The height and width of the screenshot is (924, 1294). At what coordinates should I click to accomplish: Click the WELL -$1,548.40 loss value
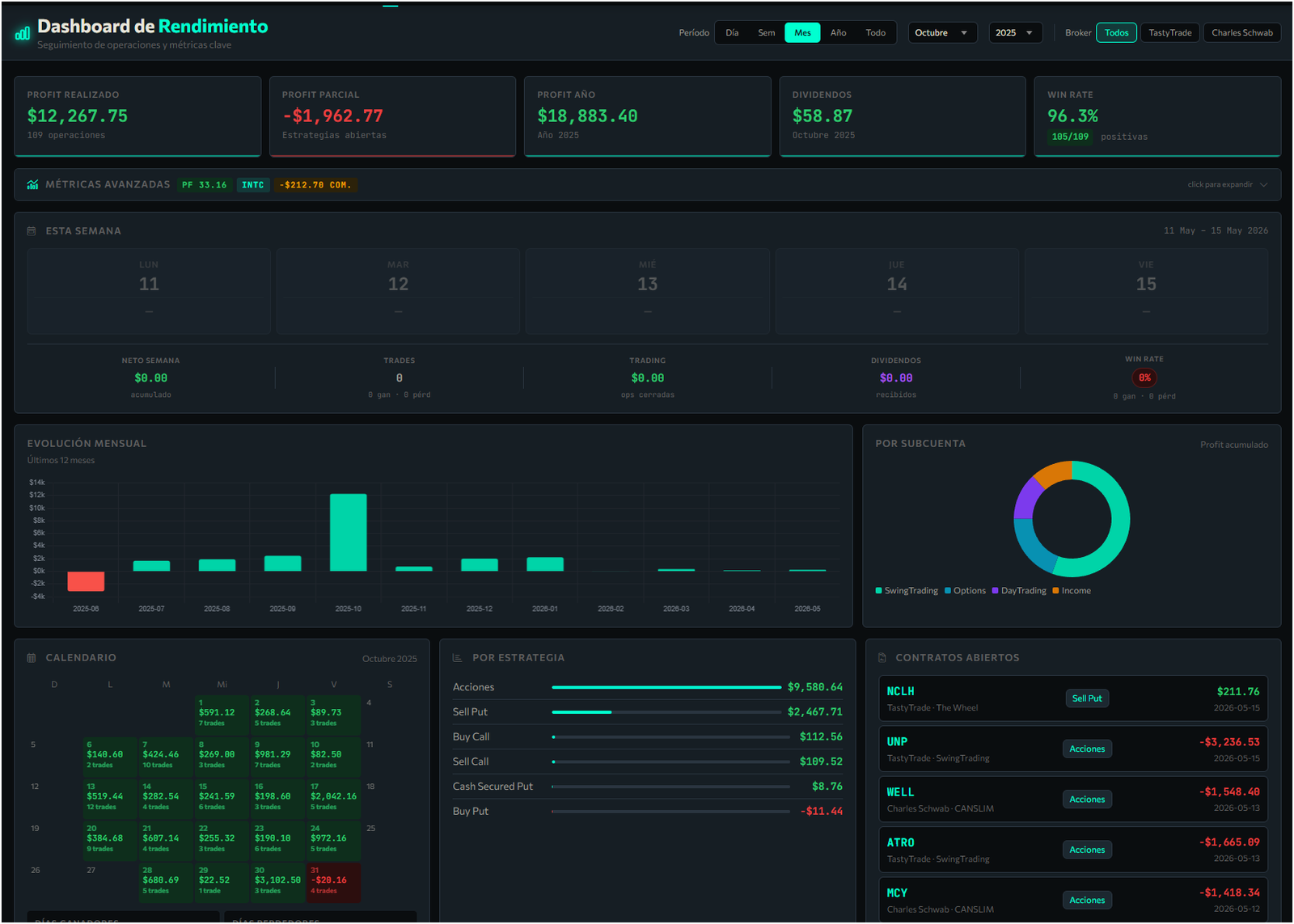click(x=1229, y=792)
